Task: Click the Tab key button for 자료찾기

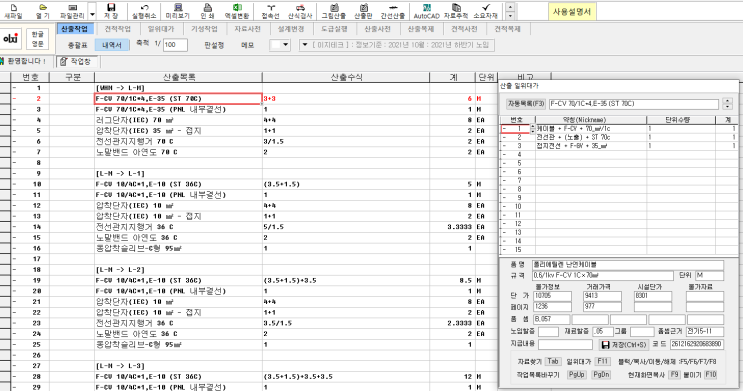Action: click(553, 362)
